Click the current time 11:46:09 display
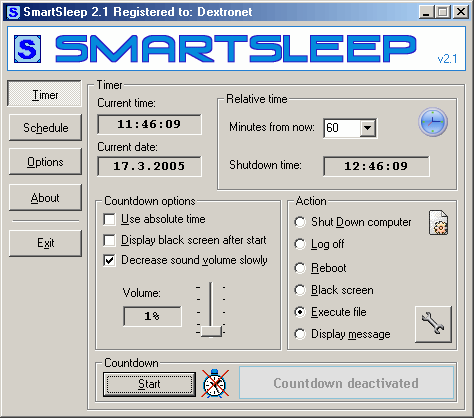Screen dimensions: 474x418 point(149,124)
